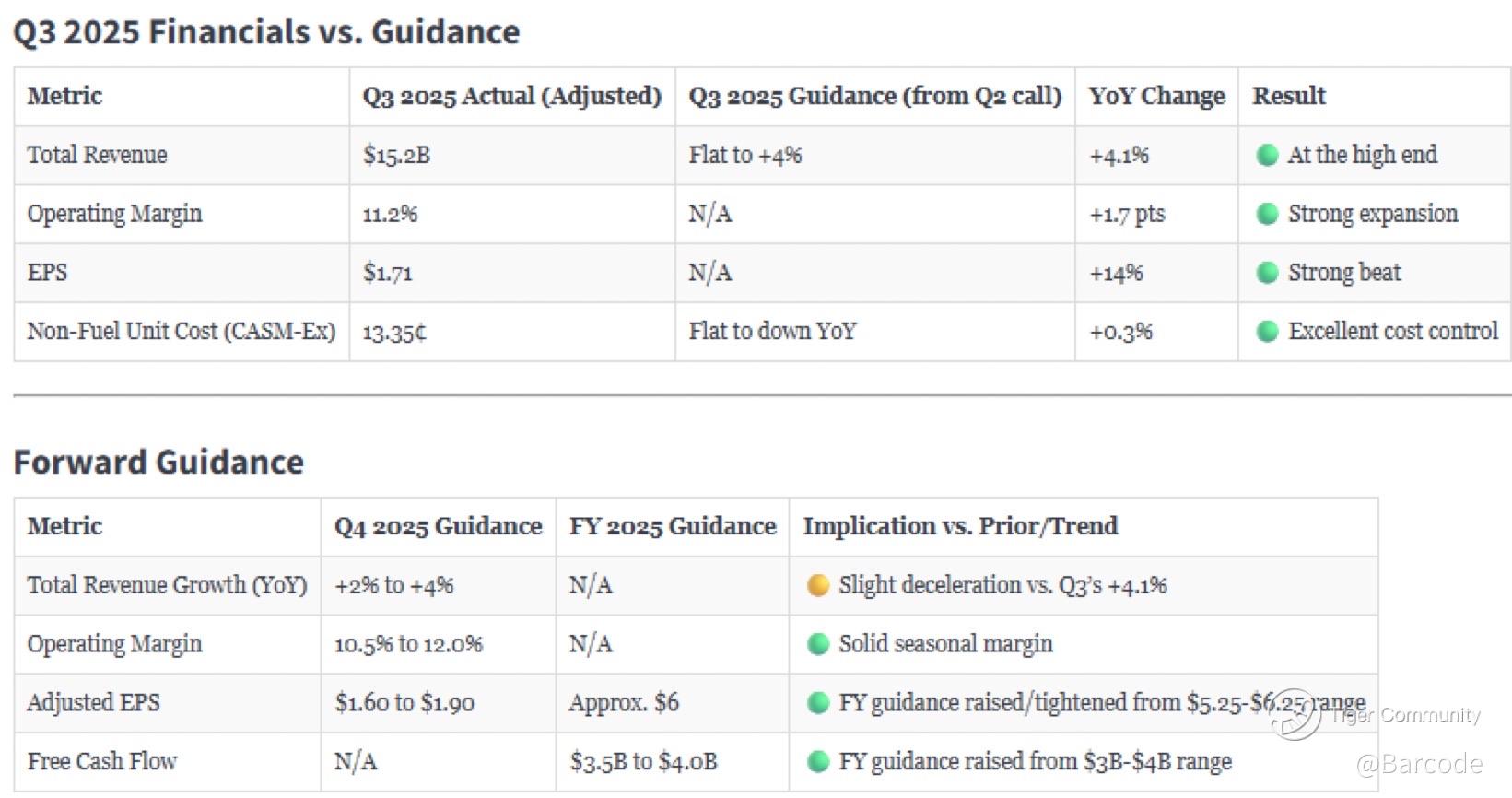Viewport: 1512px width, 798px height.
Task: Click the green dot by "Excellent cost control"
Action: 1267,332
